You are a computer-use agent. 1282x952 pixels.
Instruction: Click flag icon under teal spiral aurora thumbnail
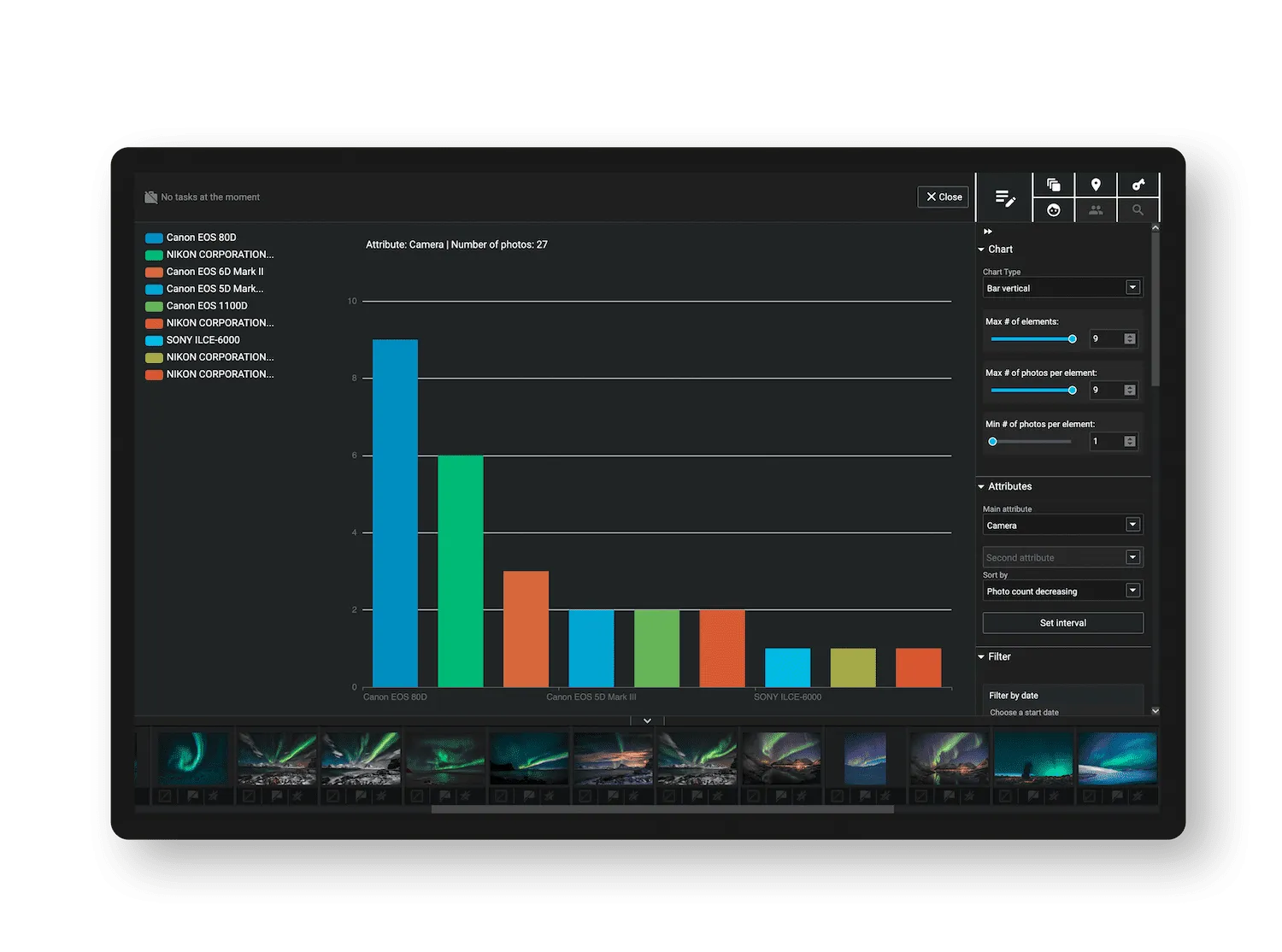tap(193, 796)
